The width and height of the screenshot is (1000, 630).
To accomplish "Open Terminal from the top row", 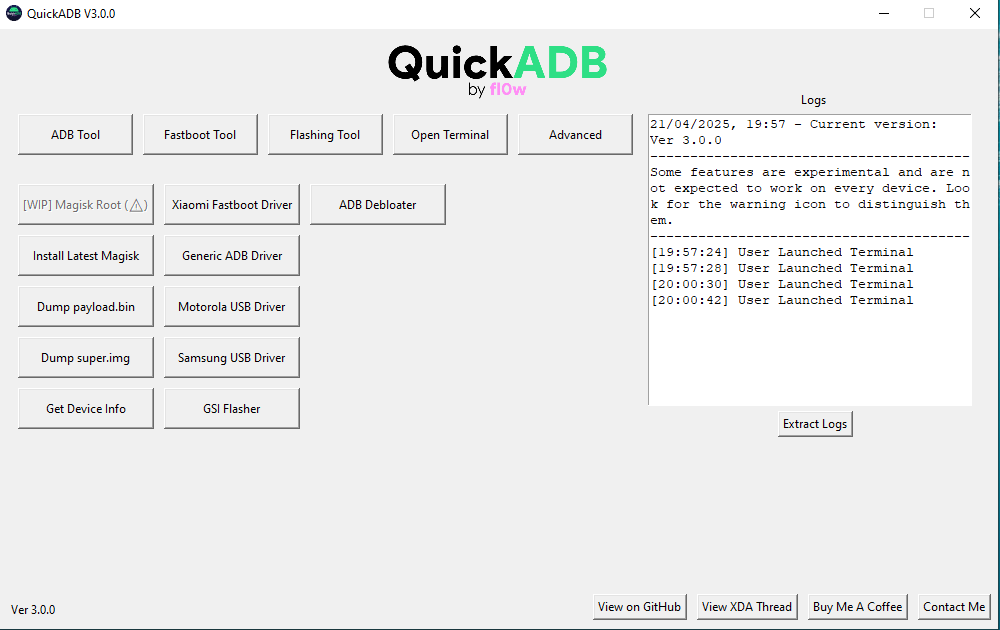I will 450,134.
